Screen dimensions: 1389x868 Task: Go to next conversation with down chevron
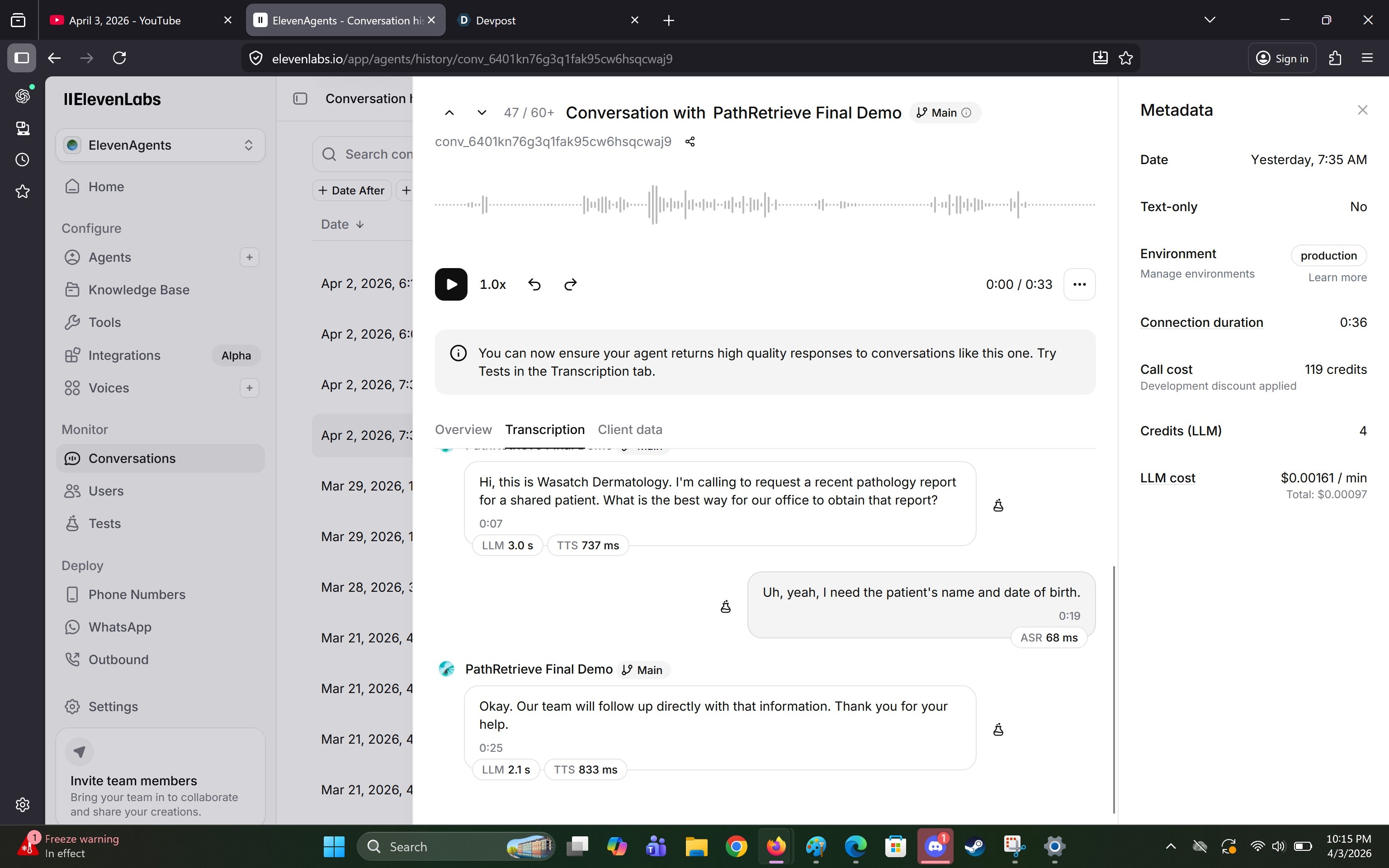482,113
